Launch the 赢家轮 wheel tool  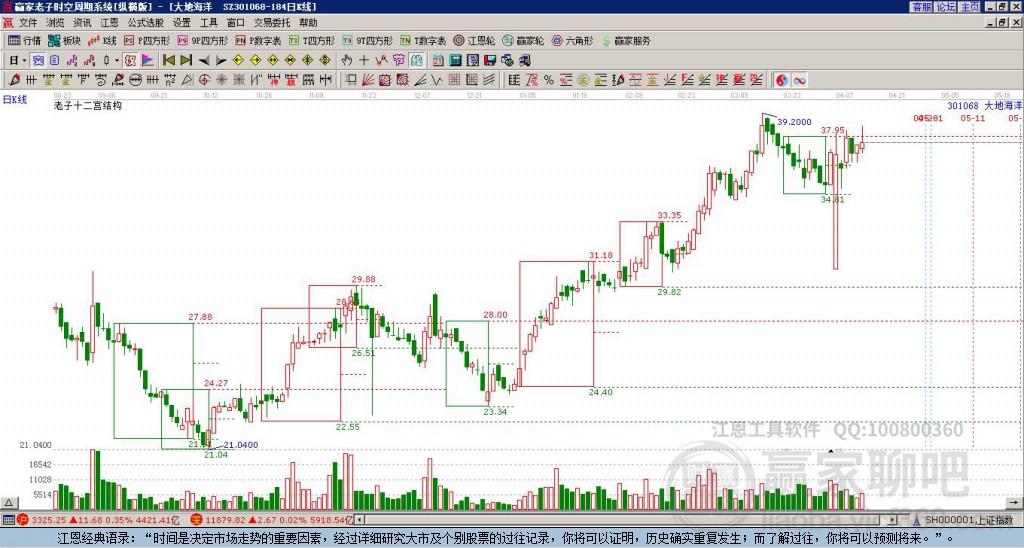pyautogui.click(x=523, y=40)
